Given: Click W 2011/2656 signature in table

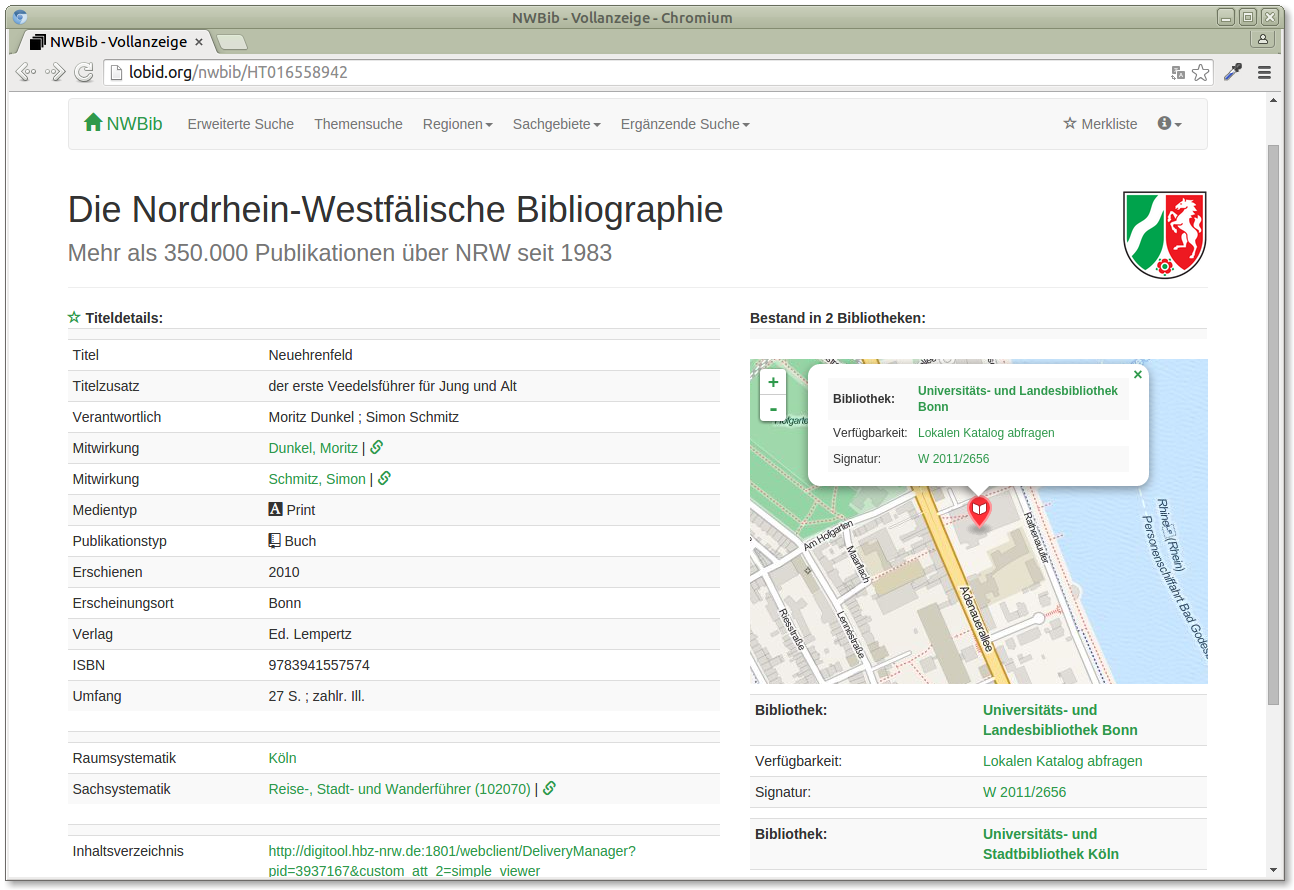Looking at the screenshot, I should coord(1024,792).
